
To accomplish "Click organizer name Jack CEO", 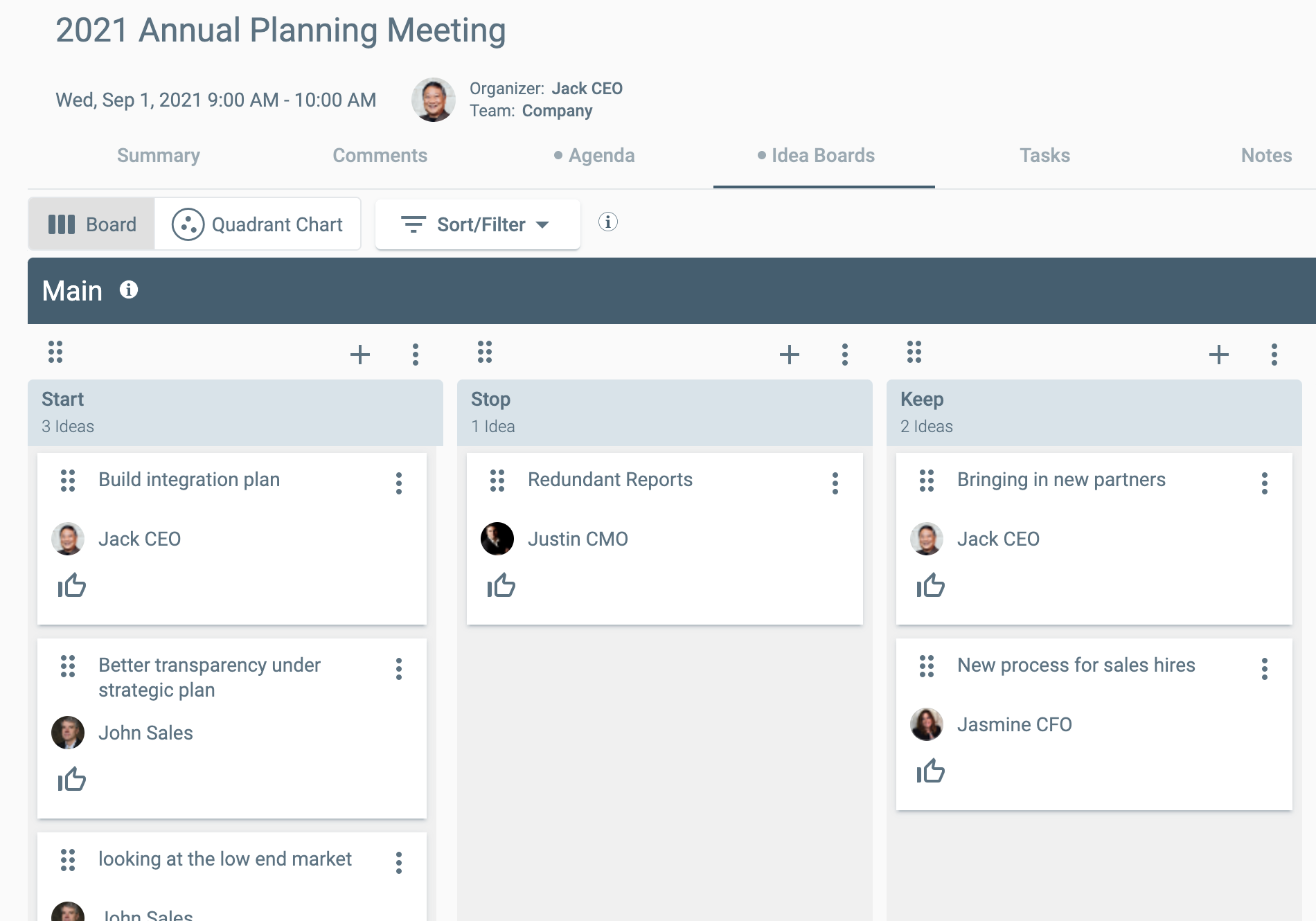I will point(587,89).
